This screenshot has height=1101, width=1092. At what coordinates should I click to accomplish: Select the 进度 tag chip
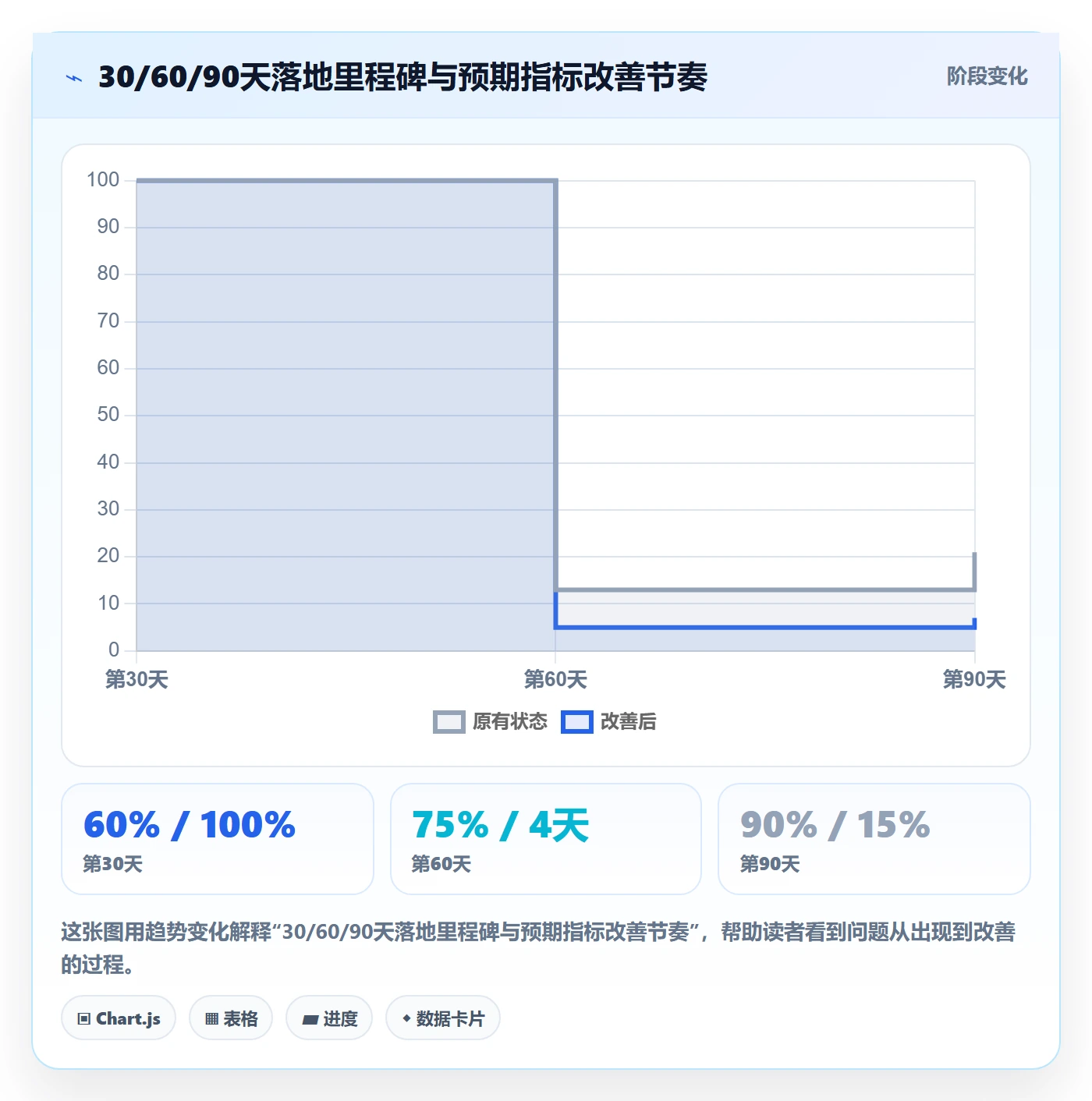tap(329, 1018)
